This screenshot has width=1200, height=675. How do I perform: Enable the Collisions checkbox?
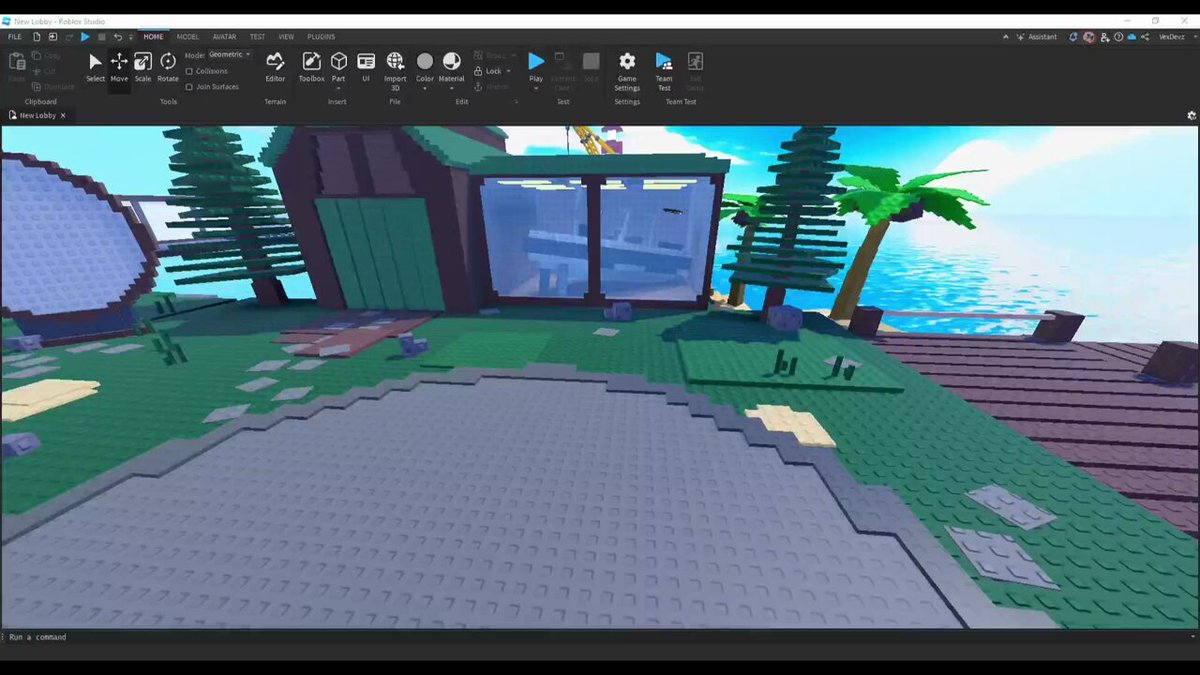tap(190, 72)
